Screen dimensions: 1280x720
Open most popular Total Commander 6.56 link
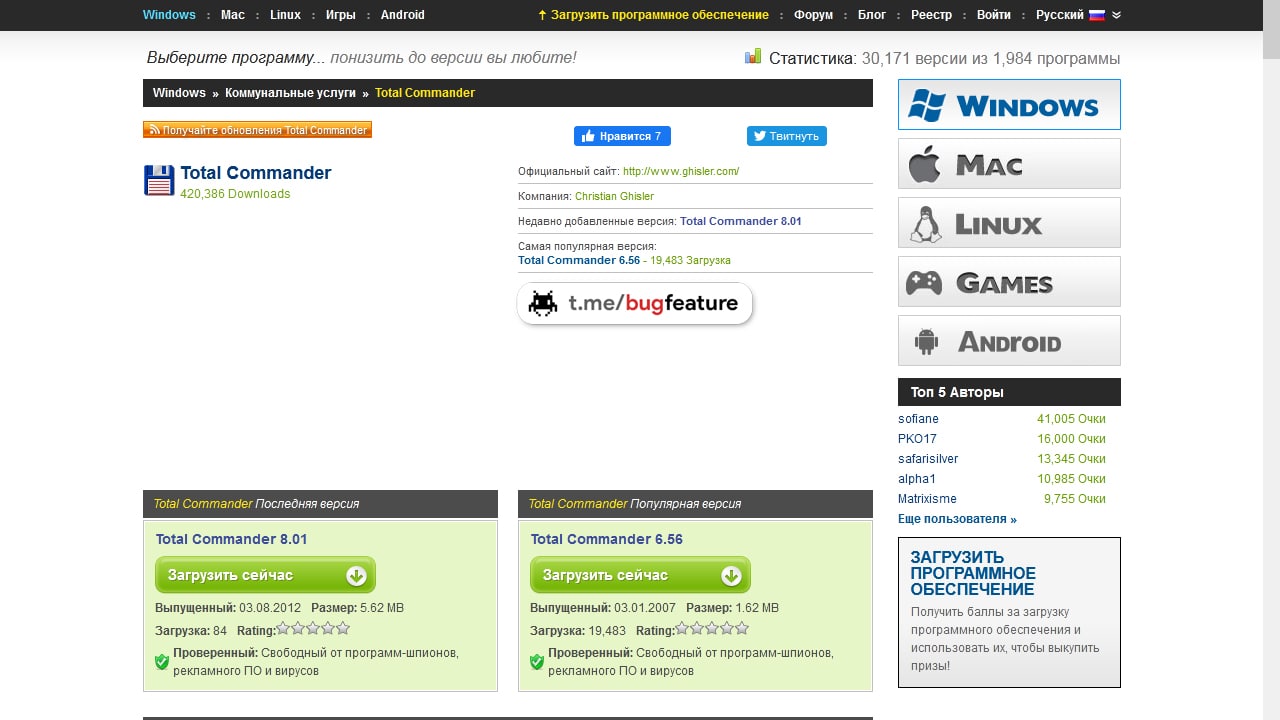pyautogui.click(x=579, y=260)
